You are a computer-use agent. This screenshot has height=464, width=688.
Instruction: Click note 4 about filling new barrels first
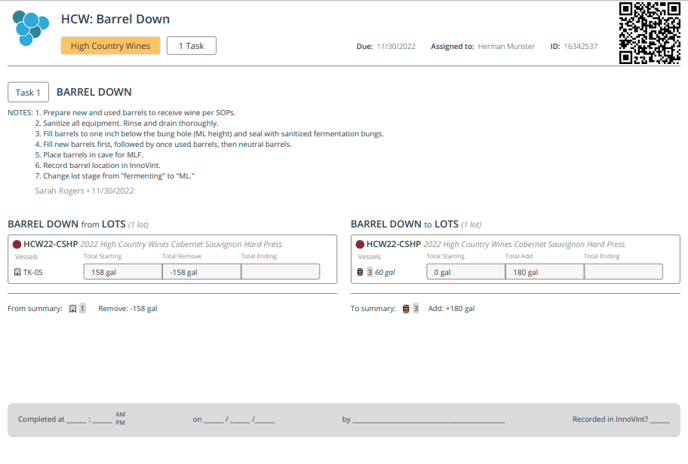tap(163, 144)
